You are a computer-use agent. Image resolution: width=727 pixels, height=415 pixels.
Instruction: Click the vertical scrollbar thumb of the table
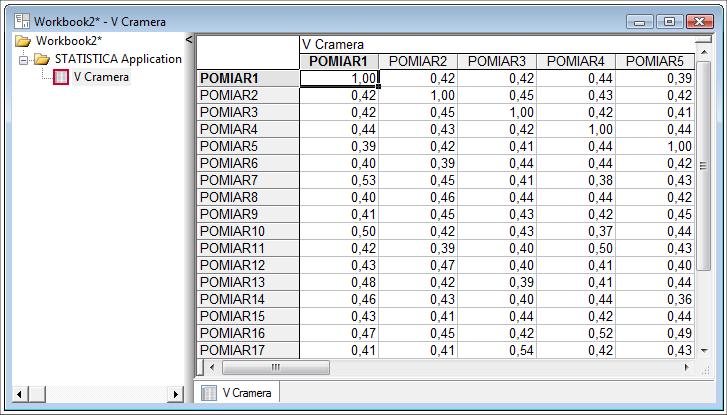704,166
